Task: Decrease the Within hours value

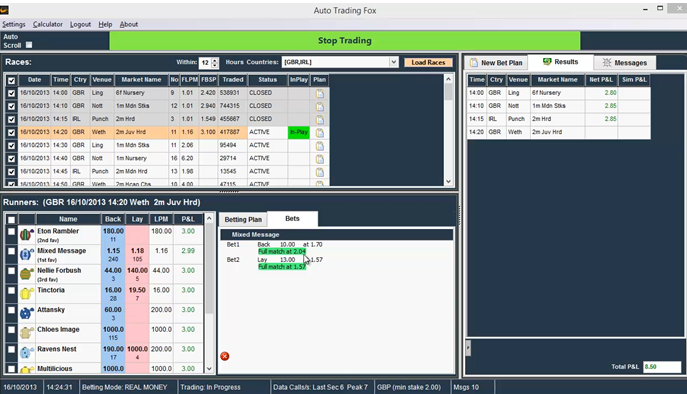Action: [215, 65]
